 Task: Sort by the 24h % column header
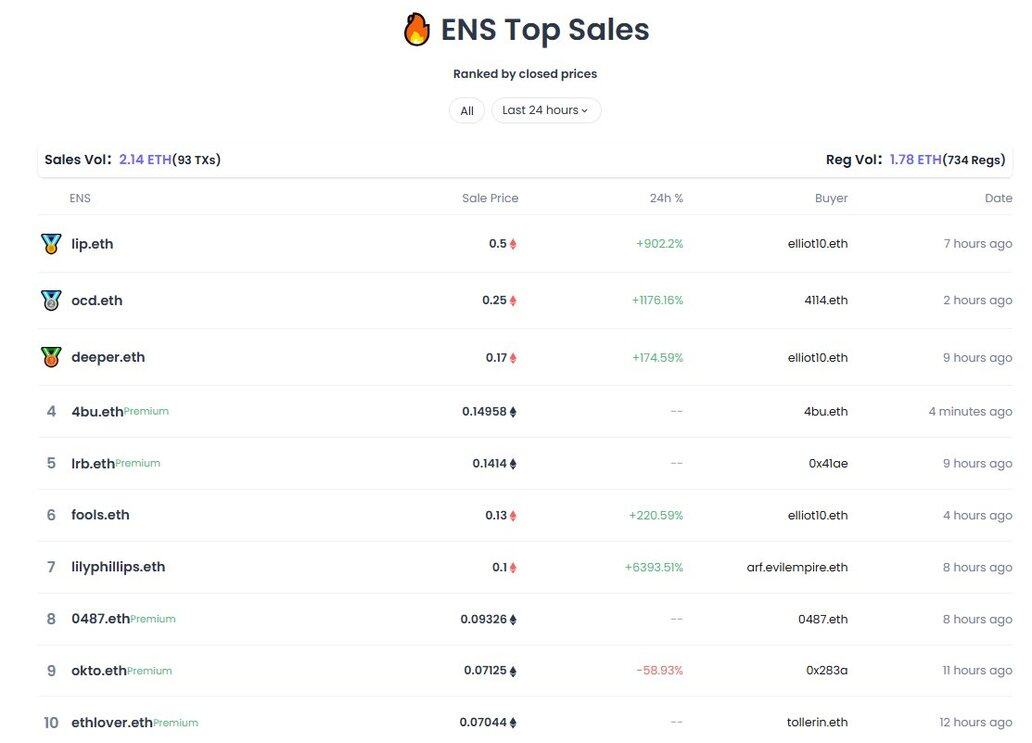[x=666, y=198]
